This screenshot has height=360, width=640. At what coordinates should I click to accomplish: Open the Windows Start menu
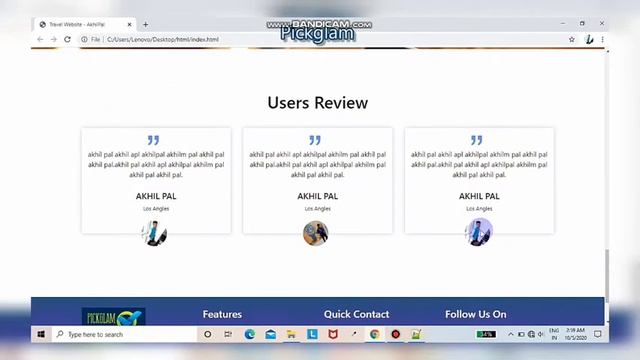[41, 334]
